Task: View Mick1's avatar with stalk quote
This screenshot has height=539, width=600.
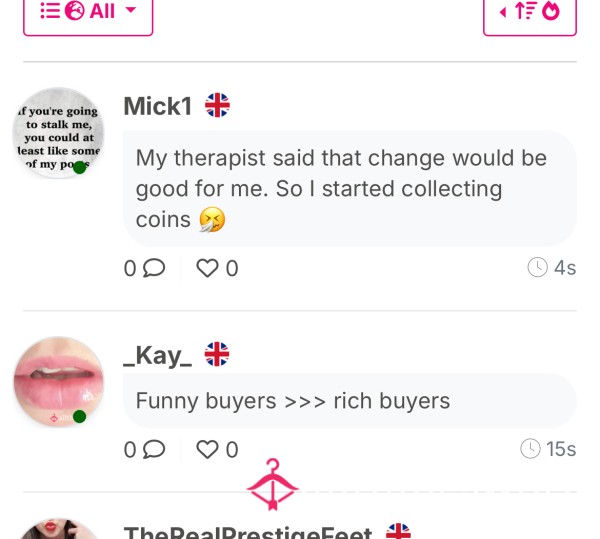Action: coord(58,133)
